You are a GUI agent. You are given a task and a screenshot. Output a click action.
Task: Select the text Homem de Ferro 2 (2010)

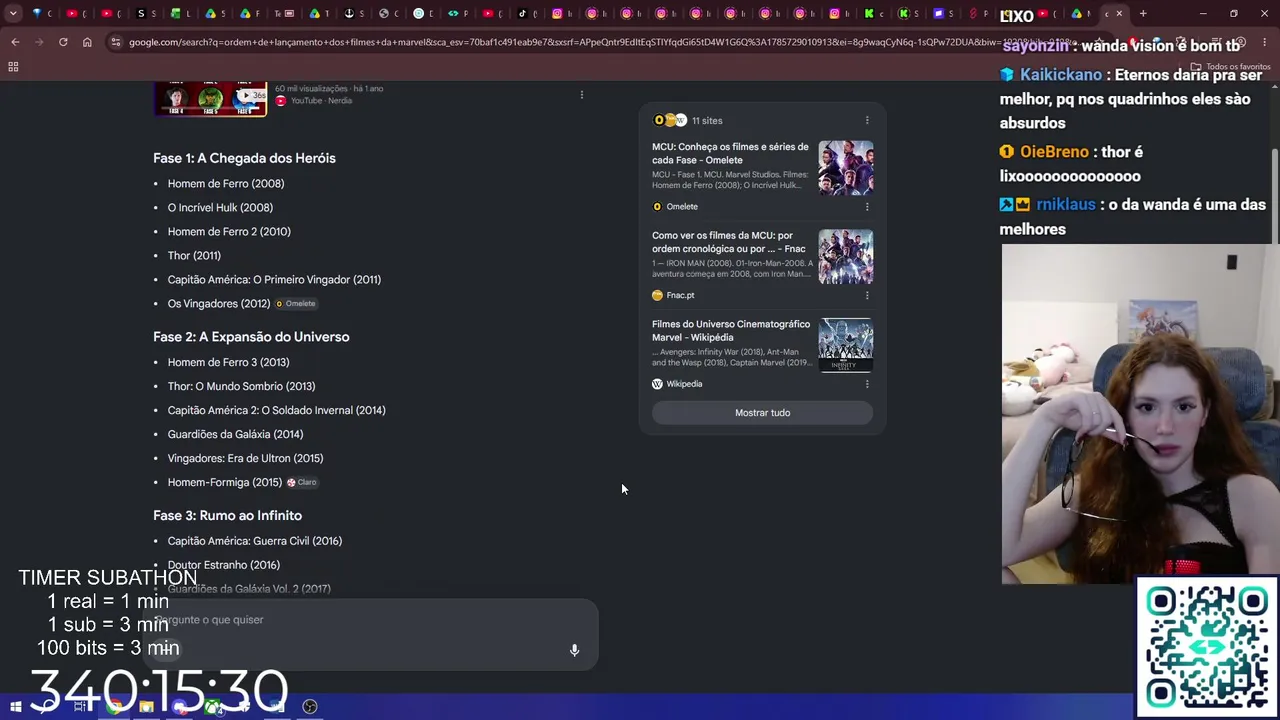(x=229, y=232)
